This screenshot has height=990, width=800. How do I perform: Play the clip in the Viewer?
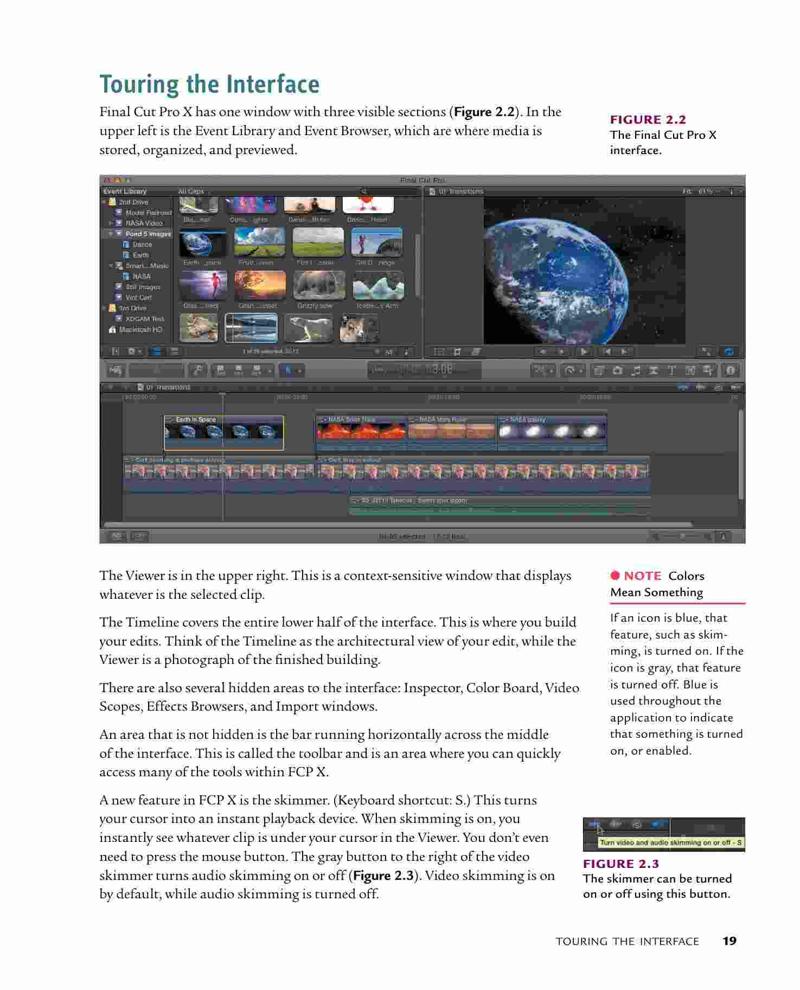584,352
